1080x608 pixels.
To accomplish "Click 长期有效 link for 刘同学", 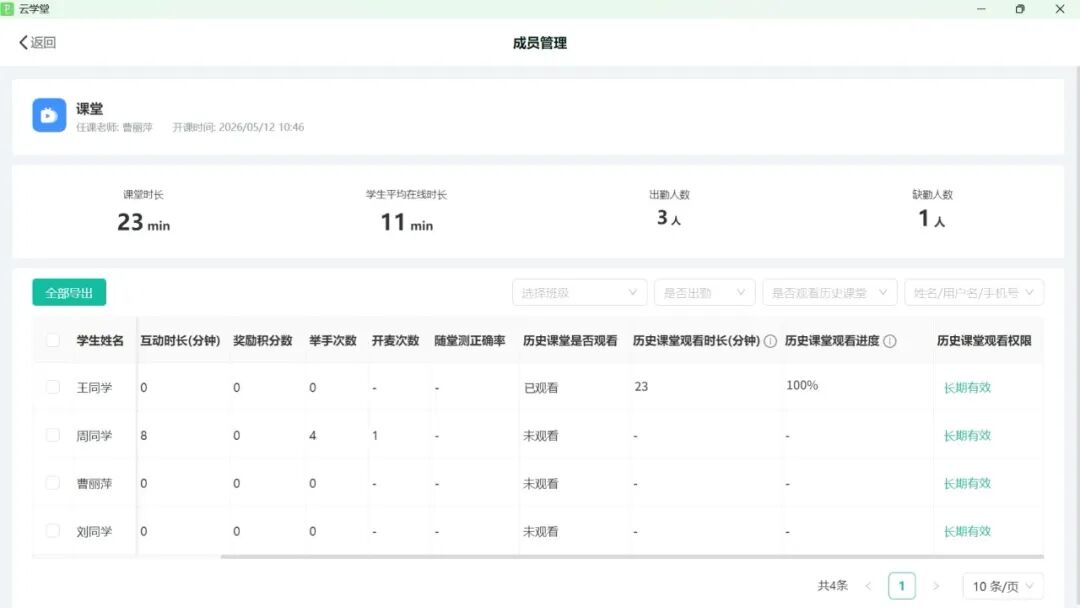I will 967,532.
